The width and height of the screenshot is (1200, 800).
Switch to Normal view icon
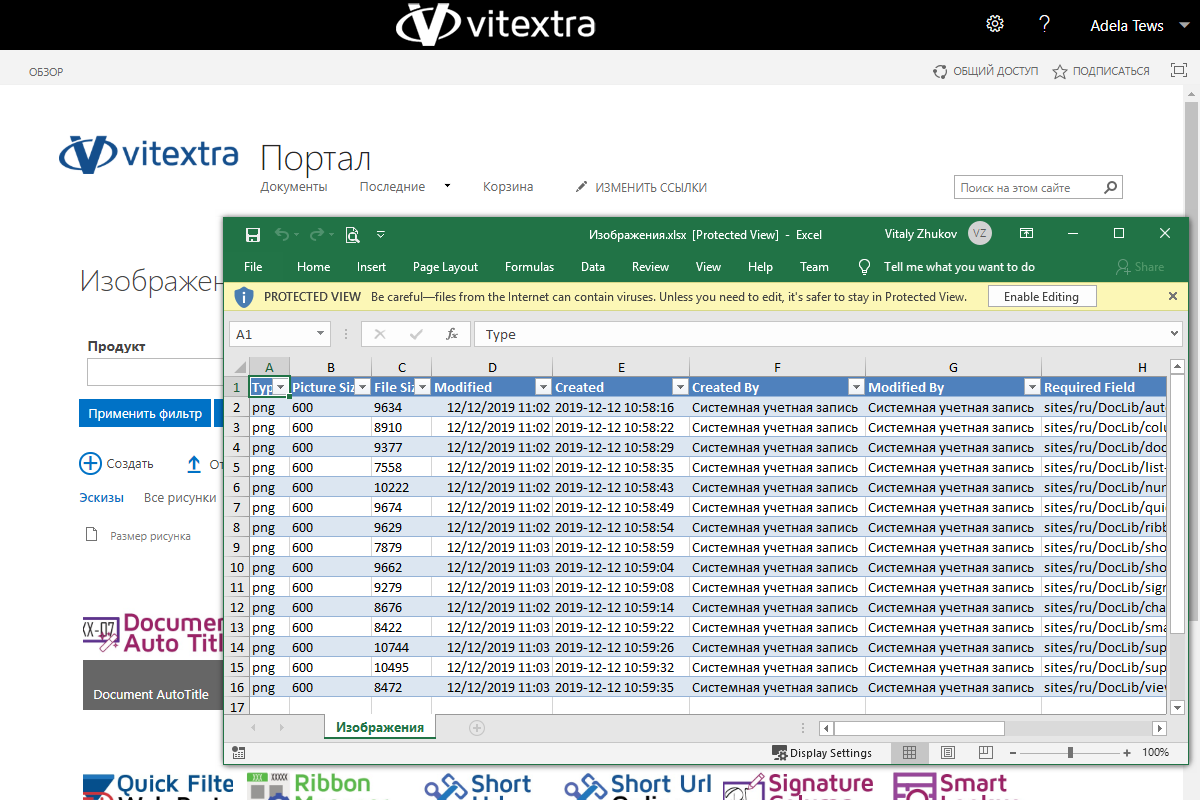tap(909, 752)
